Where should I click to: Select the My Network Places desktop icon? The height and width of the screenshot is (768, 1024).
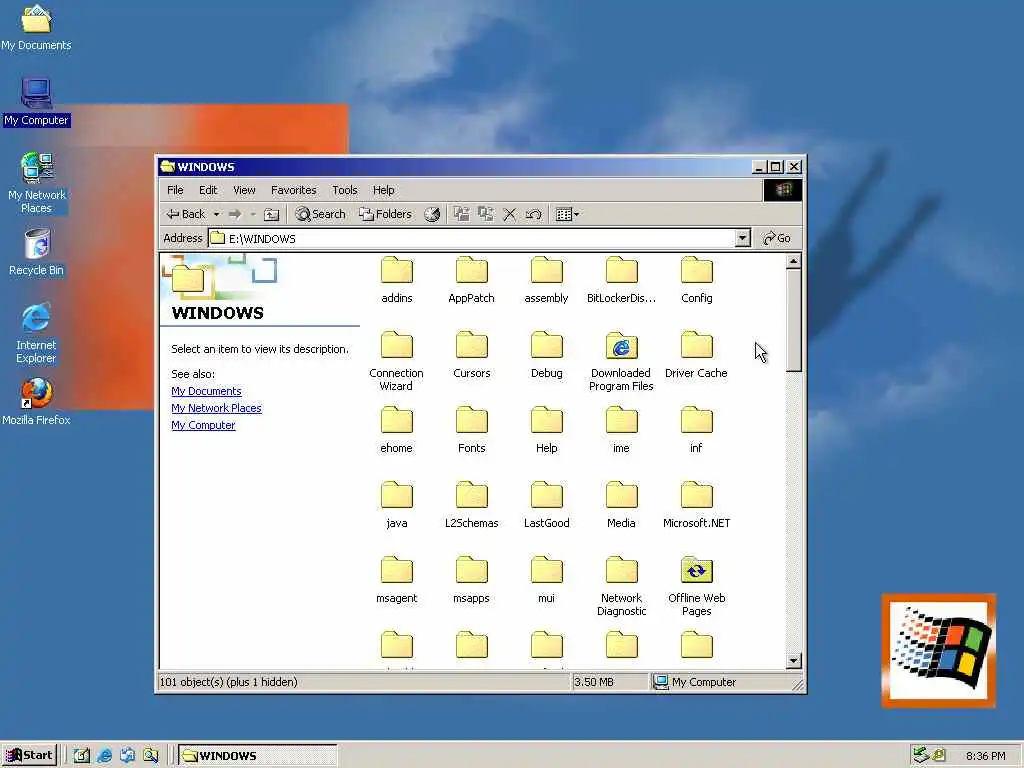[37, 183]
